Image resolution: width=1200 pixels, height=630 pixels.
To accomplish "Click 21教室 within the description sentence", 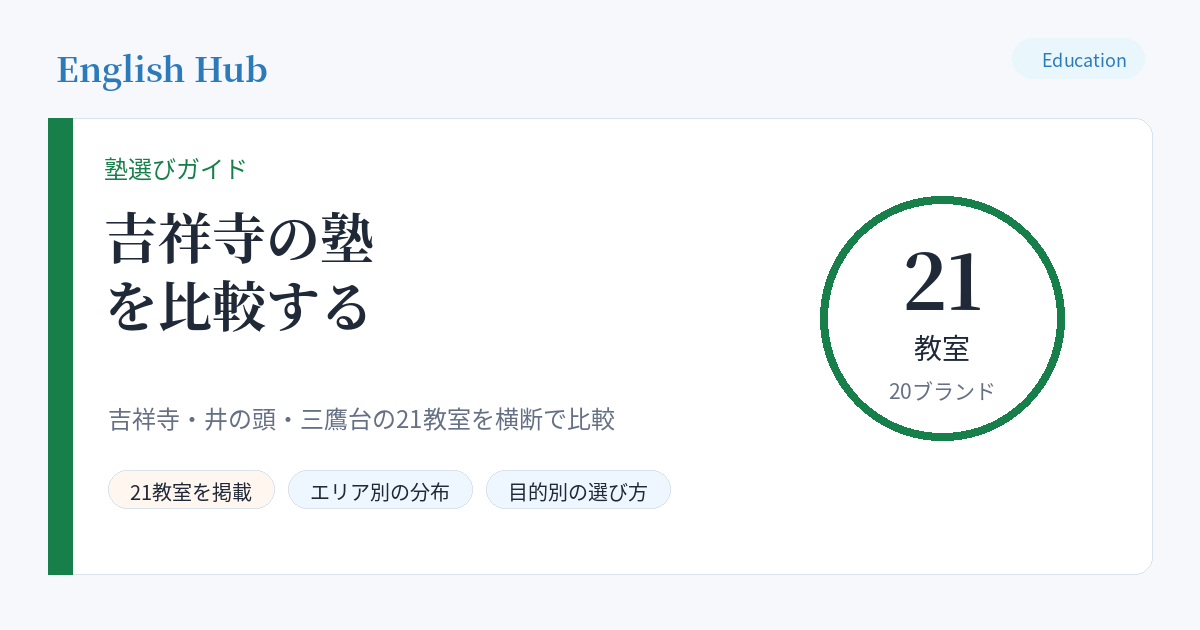I will 434,419.
